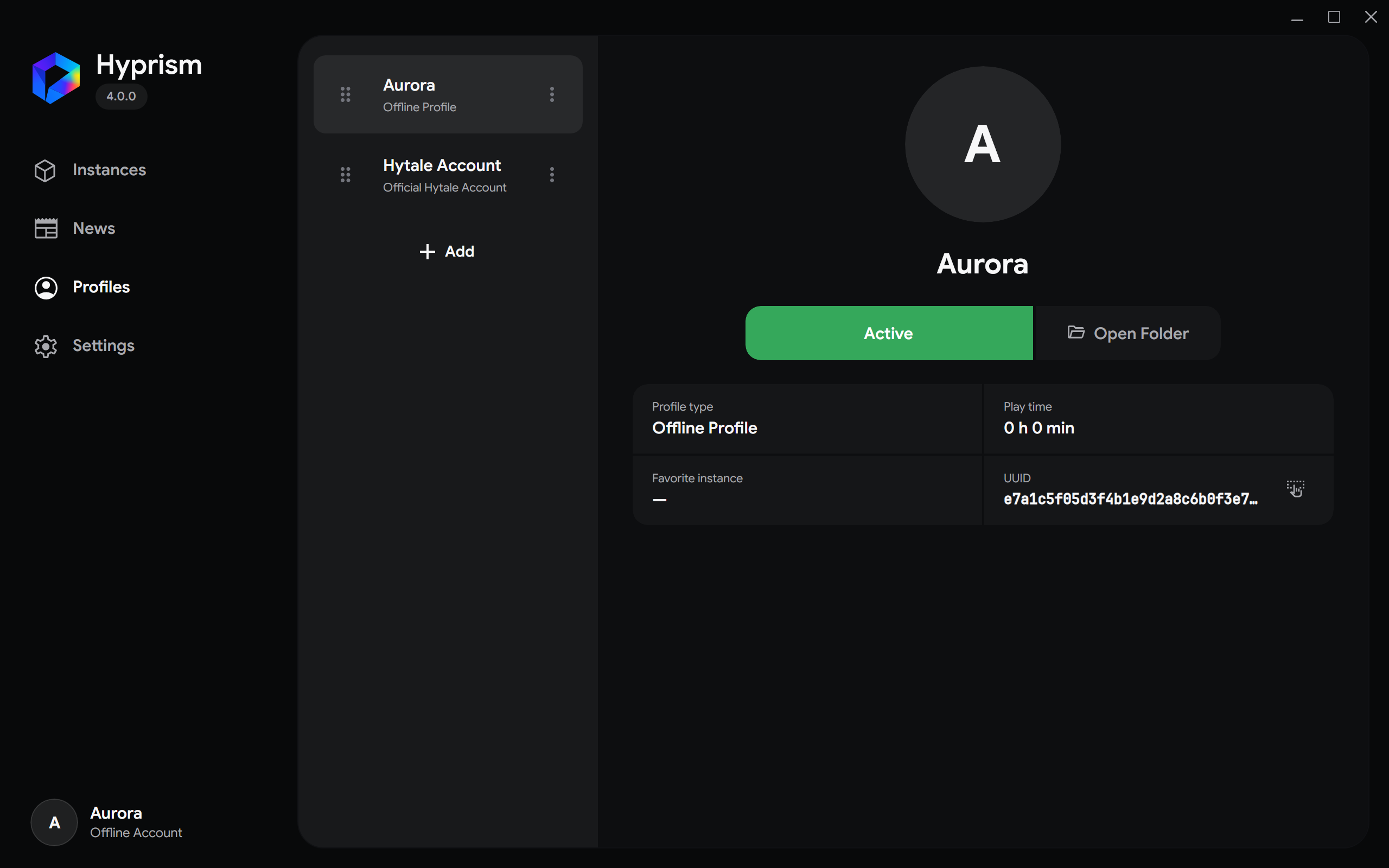Click the Hyprism logo icon
This screenshot has height=868, width=1389.
coord(56,78)
